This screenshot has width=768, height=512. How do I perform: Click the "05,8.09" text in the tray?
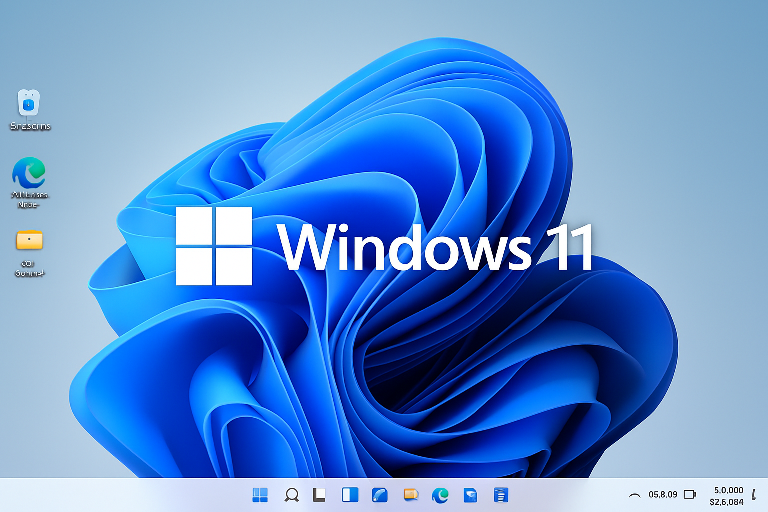(663, 494)
